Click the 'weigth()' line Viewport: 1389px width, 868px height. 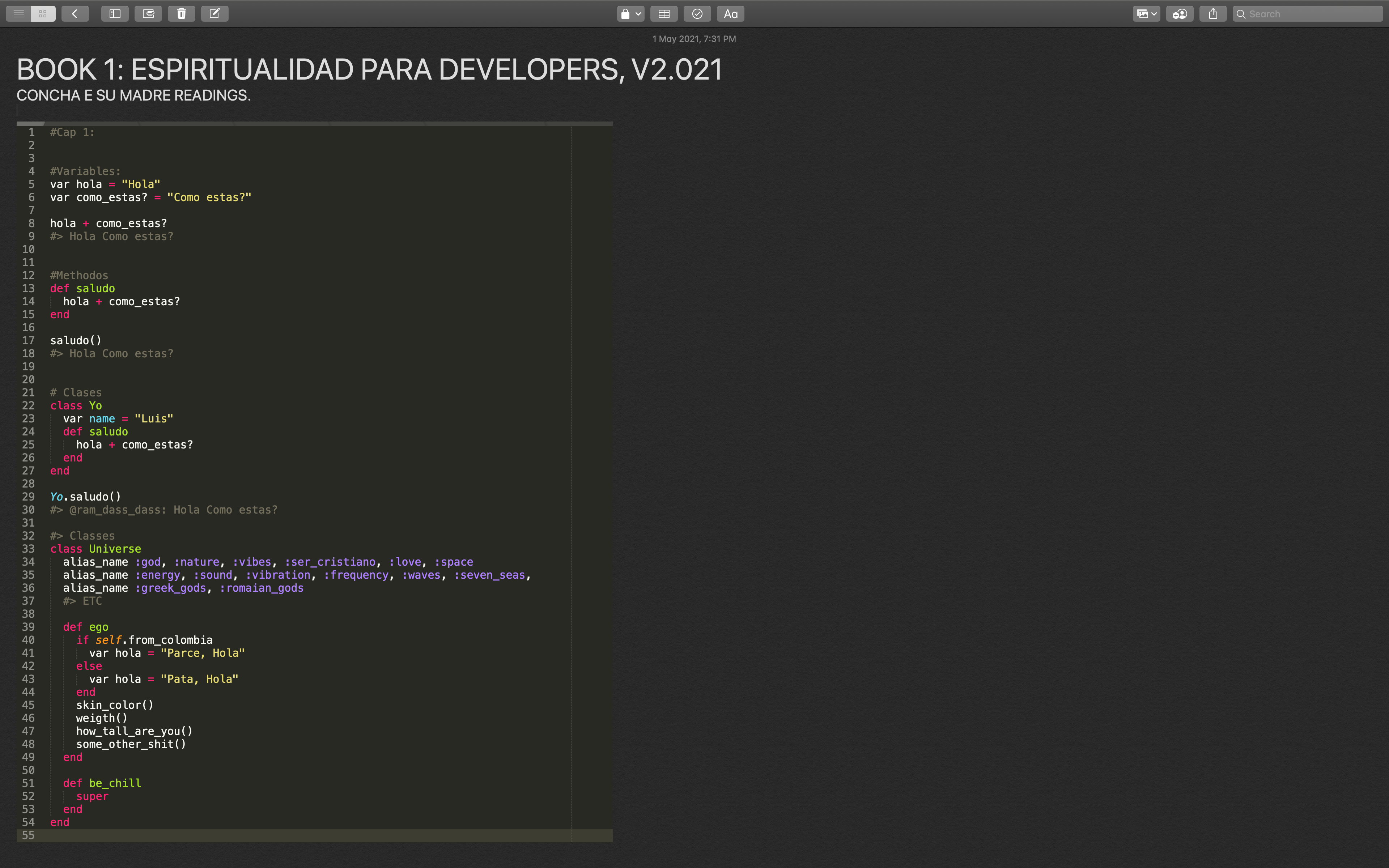(102, 718)
